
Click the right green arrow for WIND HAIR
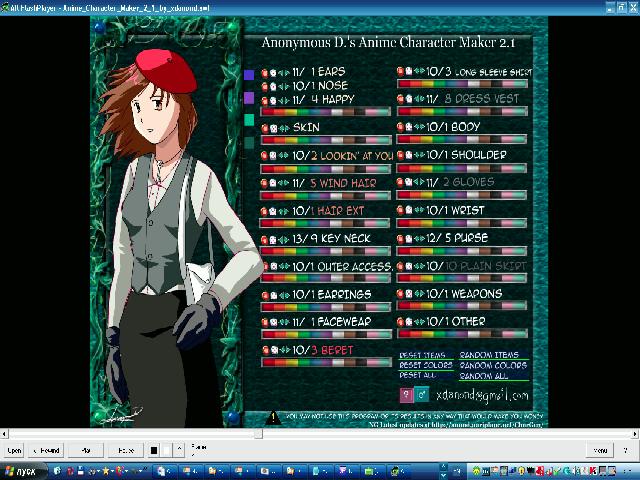coord(286,184)
